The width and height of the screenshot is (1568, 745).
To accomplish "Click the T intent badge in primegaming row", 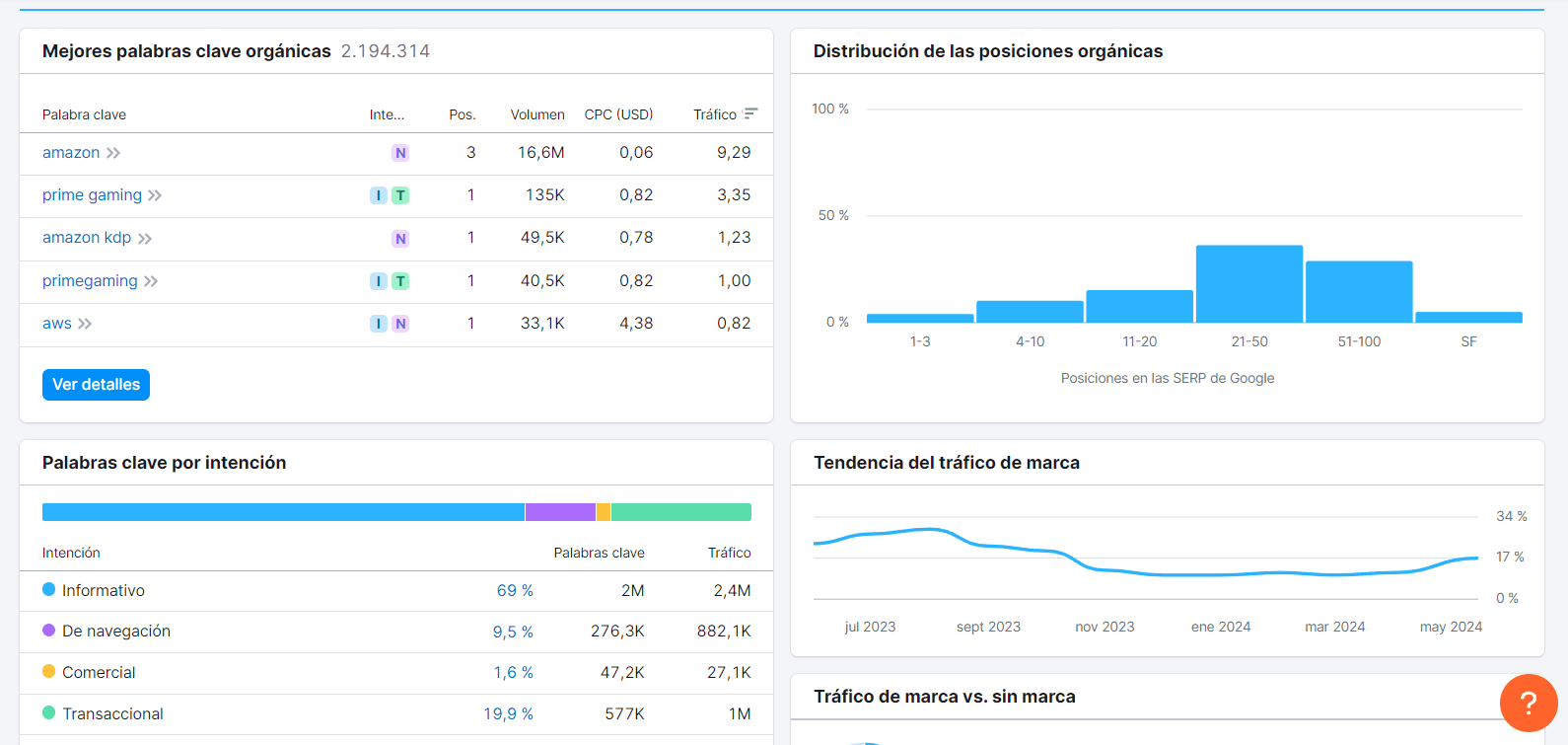I will pyautogui.click(x=400, y=281).
